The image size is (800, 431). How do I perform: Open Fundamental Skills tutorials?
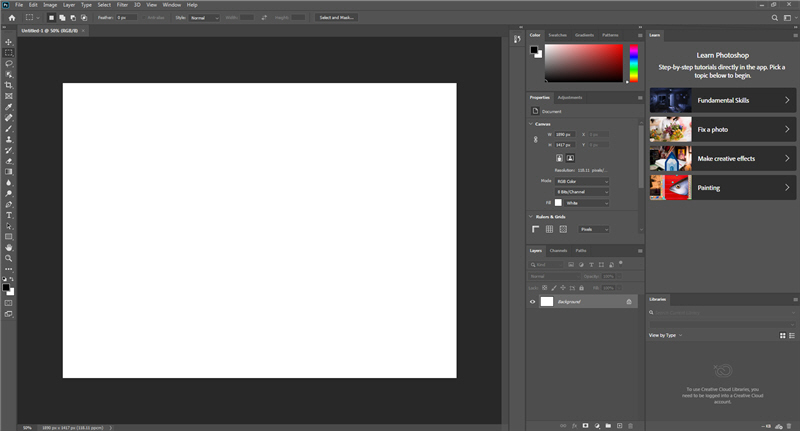click(x=722, y=100)
